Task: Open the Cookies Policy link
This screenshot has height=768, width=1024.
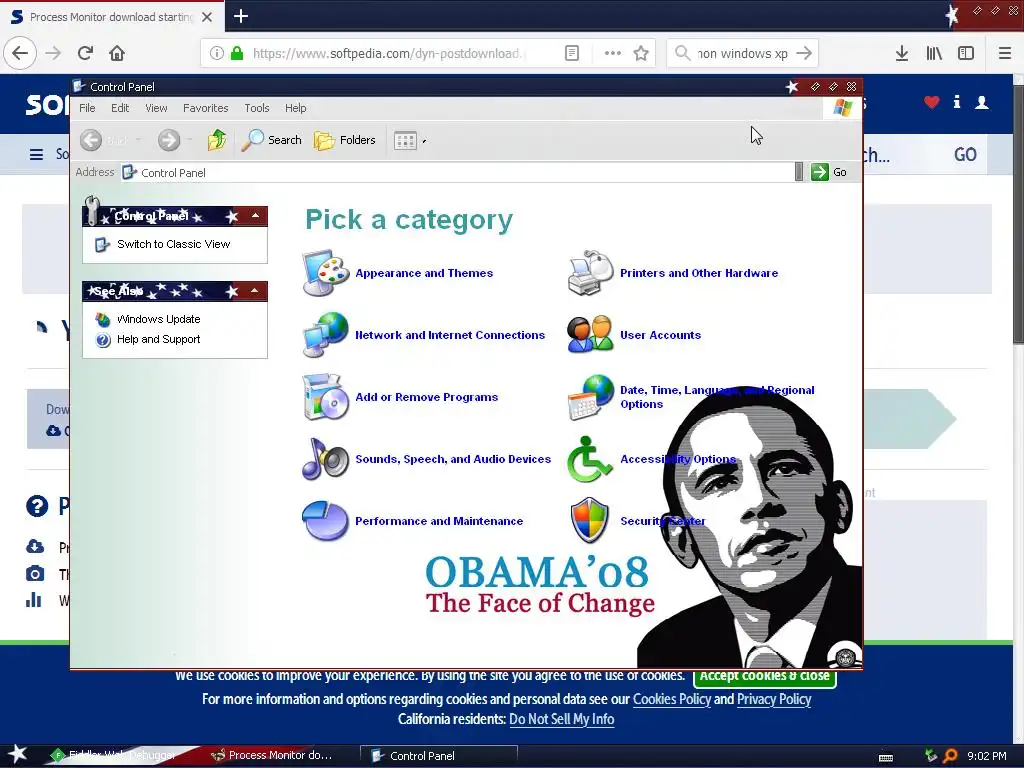Action: point(671,699)
